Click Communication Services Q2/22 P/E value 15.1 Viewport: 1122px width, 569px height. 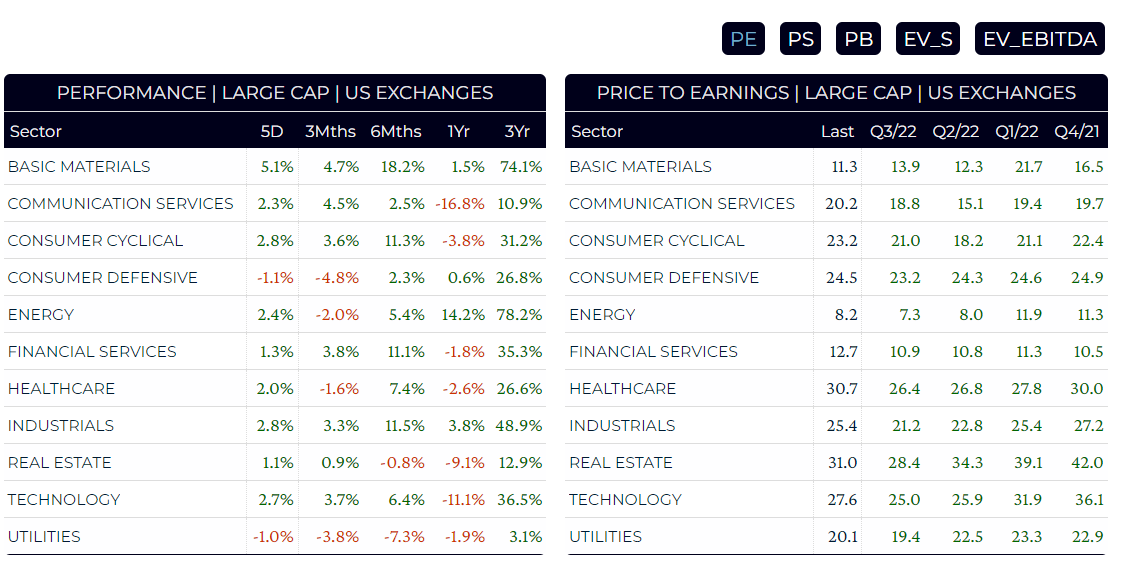click(970, 204)
